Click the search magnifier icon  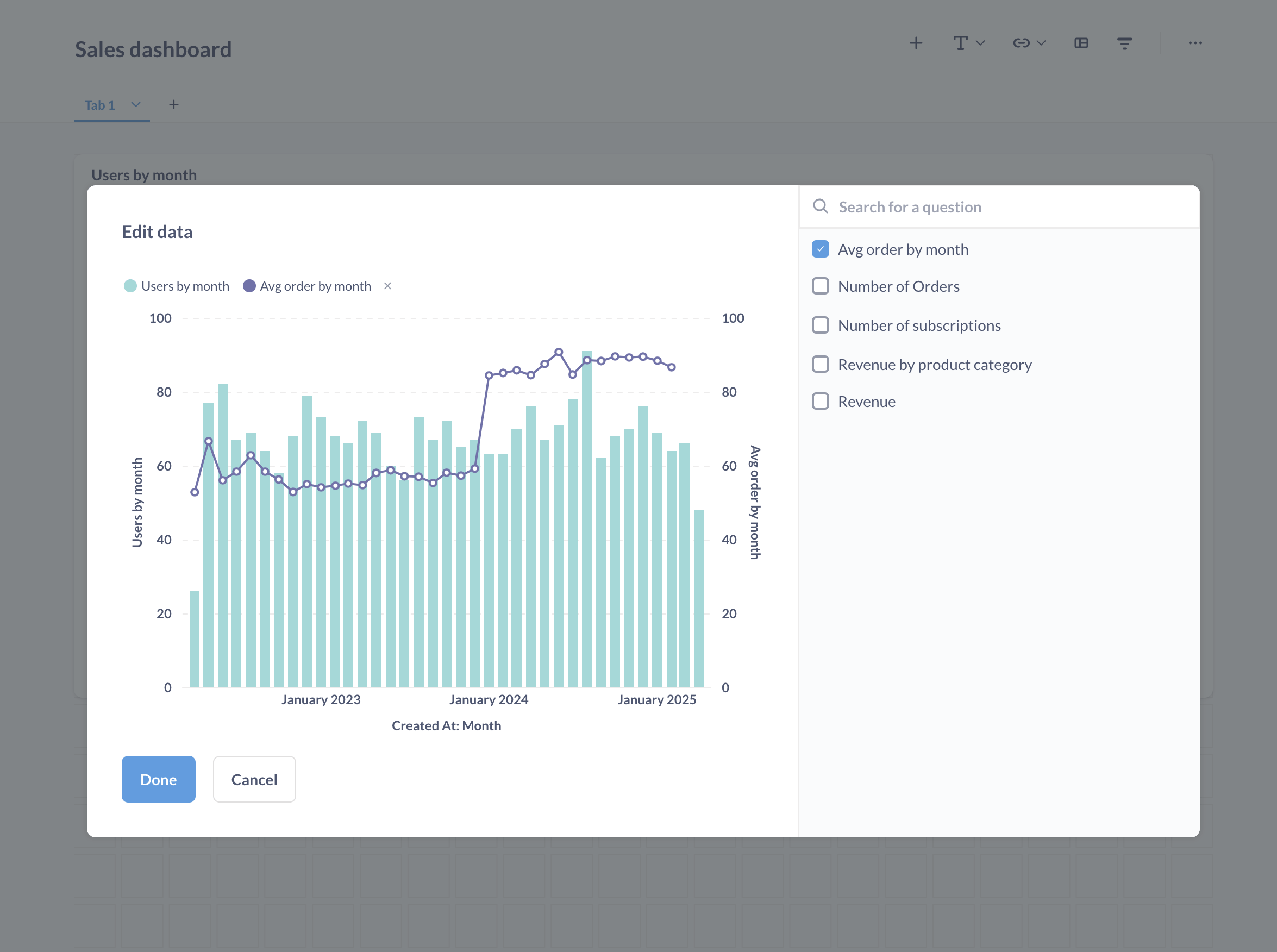pyautogui.click(x=821, y=206)
